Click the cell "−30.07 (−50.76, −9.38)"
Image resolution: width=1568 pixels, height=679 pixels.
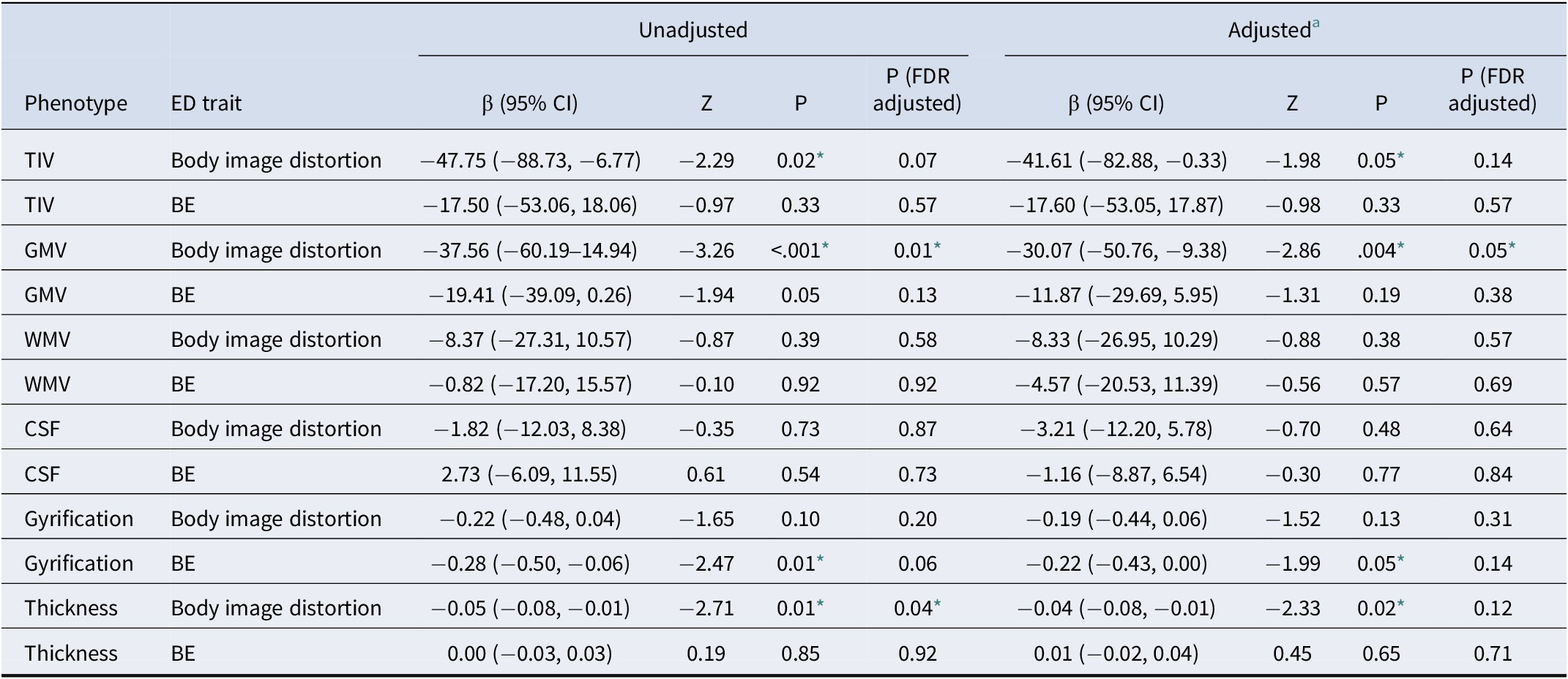pos(1116,250)
